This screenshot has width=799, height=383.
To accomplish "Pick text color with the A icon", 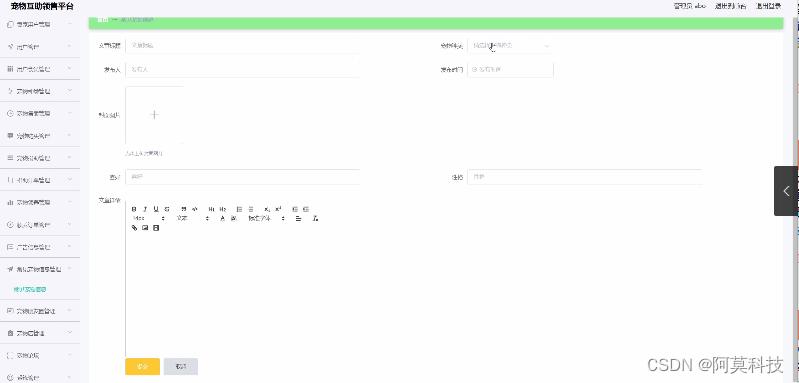I will (x=222, y=218).
